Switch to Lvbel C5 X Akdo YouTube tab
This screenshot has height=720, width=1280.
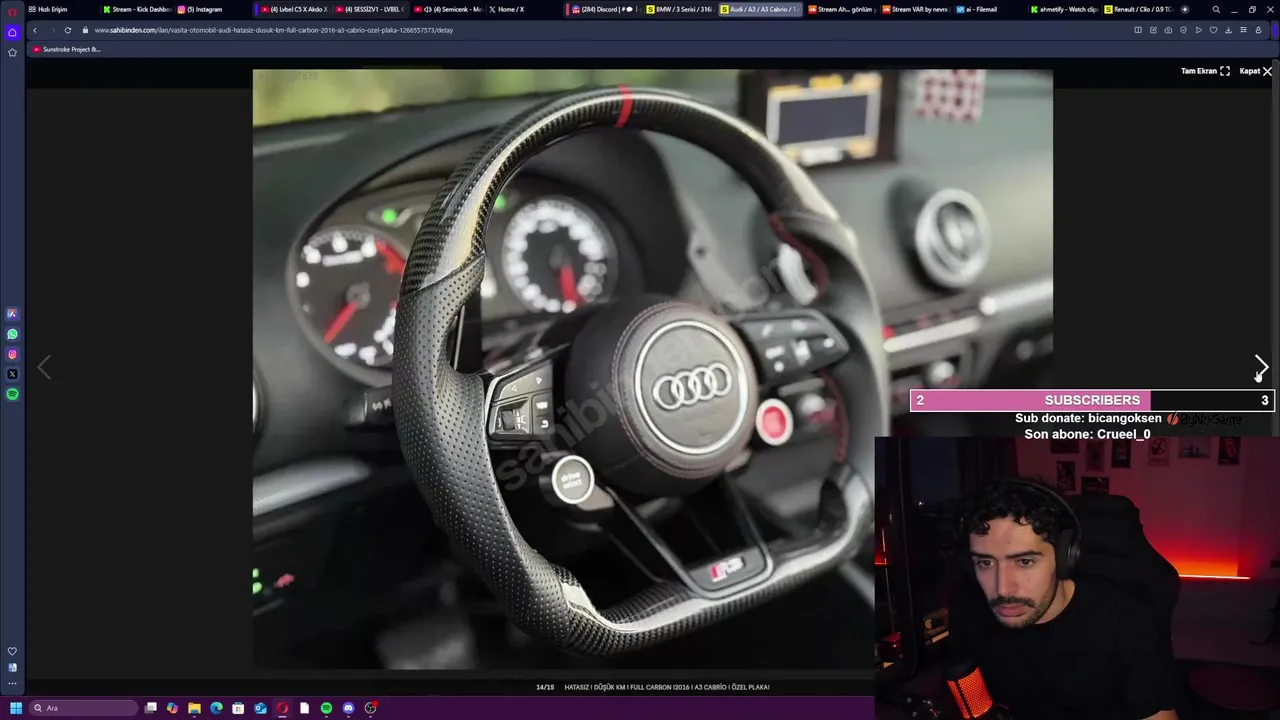coord(294,9)
